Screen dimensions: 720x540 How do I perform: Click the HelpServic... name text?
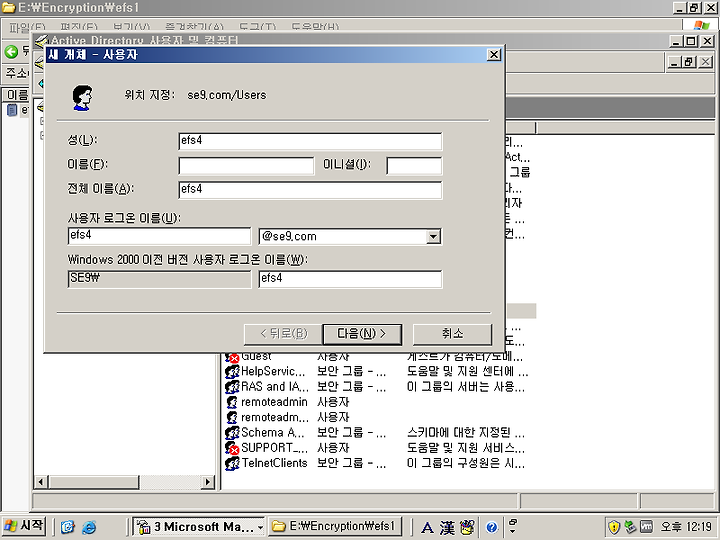[x=273, y=371]
